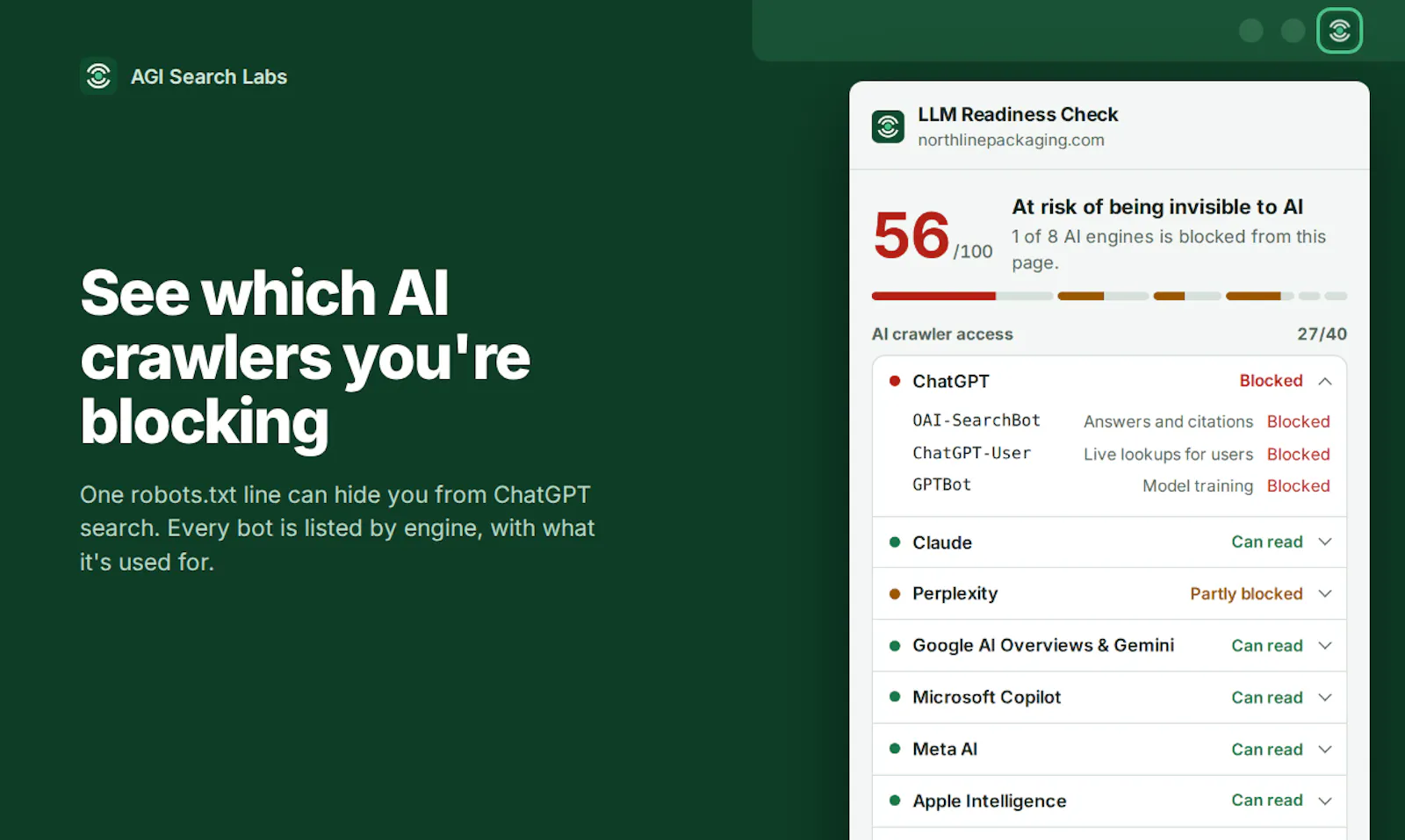Expand the Perplexity chevron
This screenshot has width=1405, height=840.
pos(1325,594)
